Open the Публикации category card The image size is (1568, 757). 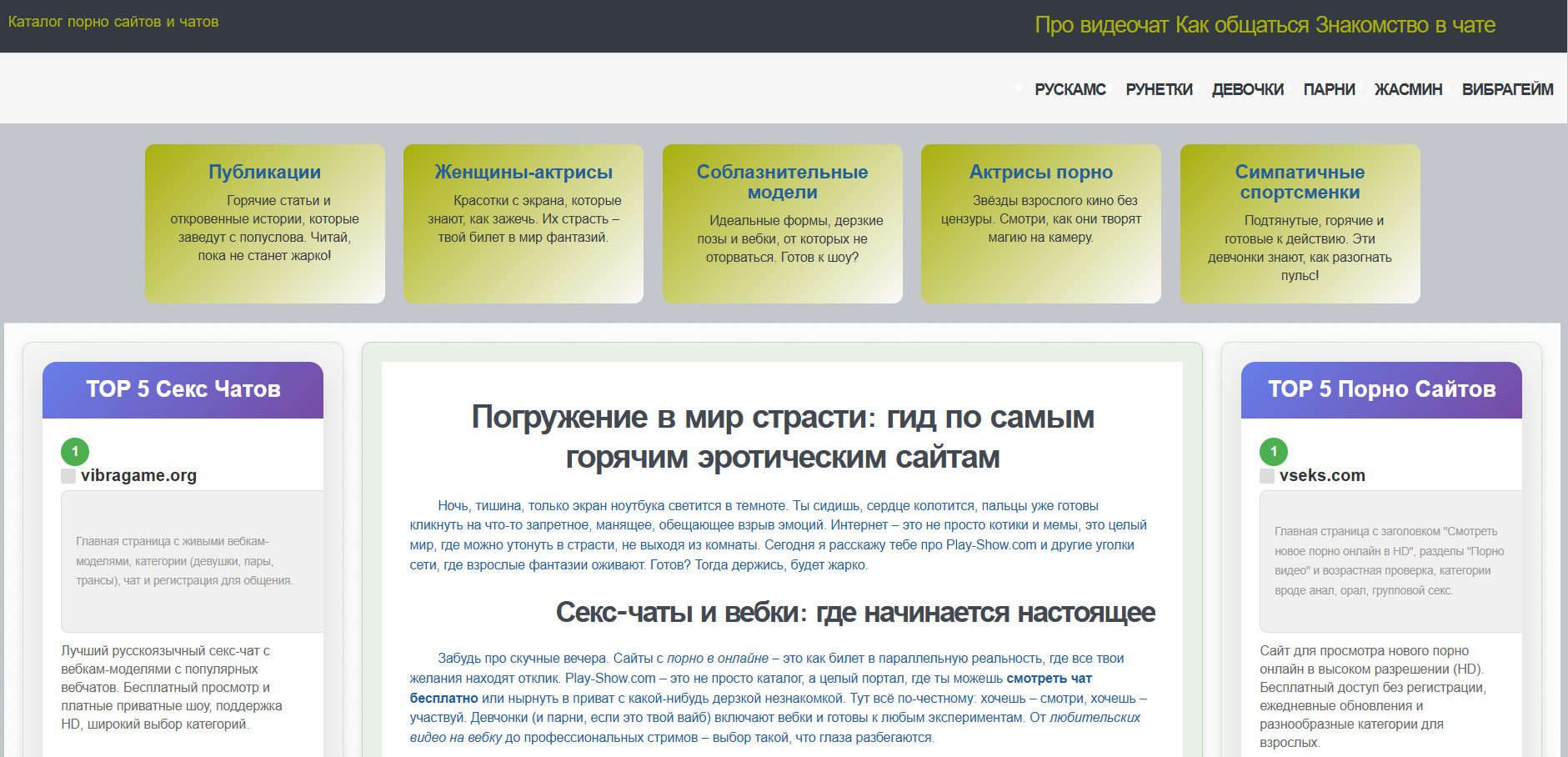(x=265, y=223)
